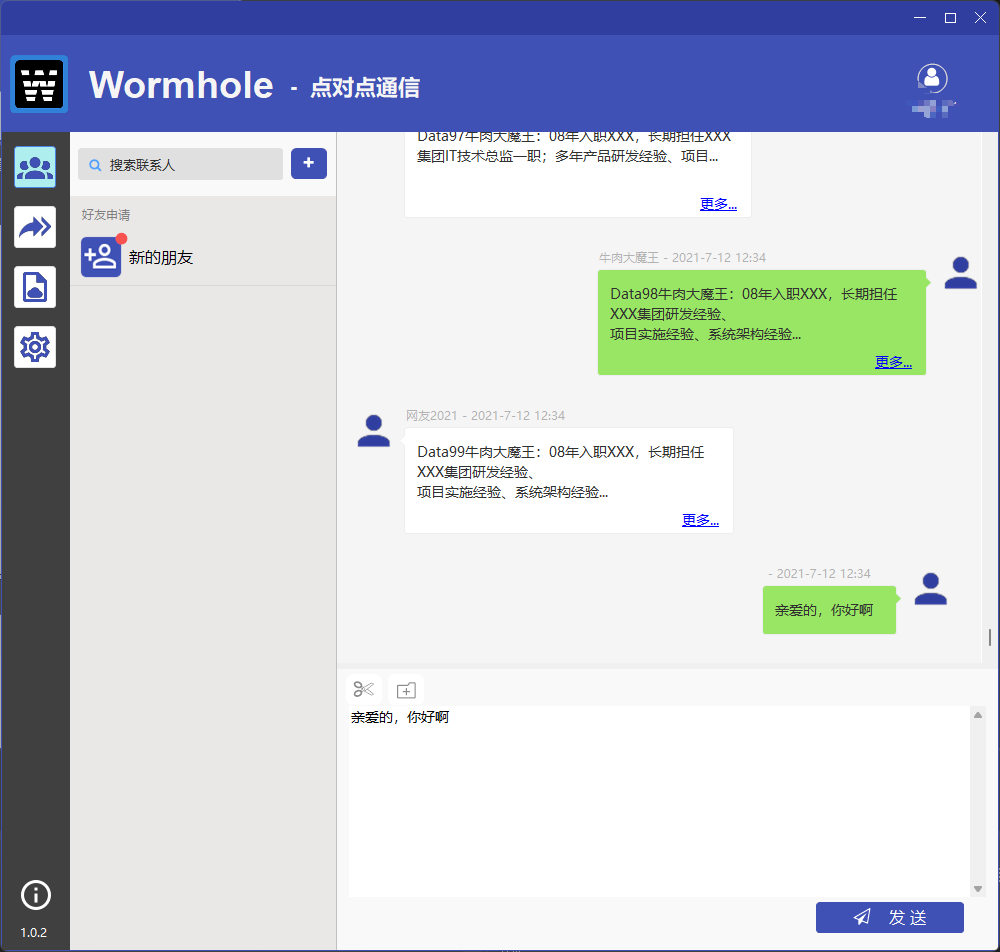Click the text box scroll down arrow
1000x952 pixels.
978,889
